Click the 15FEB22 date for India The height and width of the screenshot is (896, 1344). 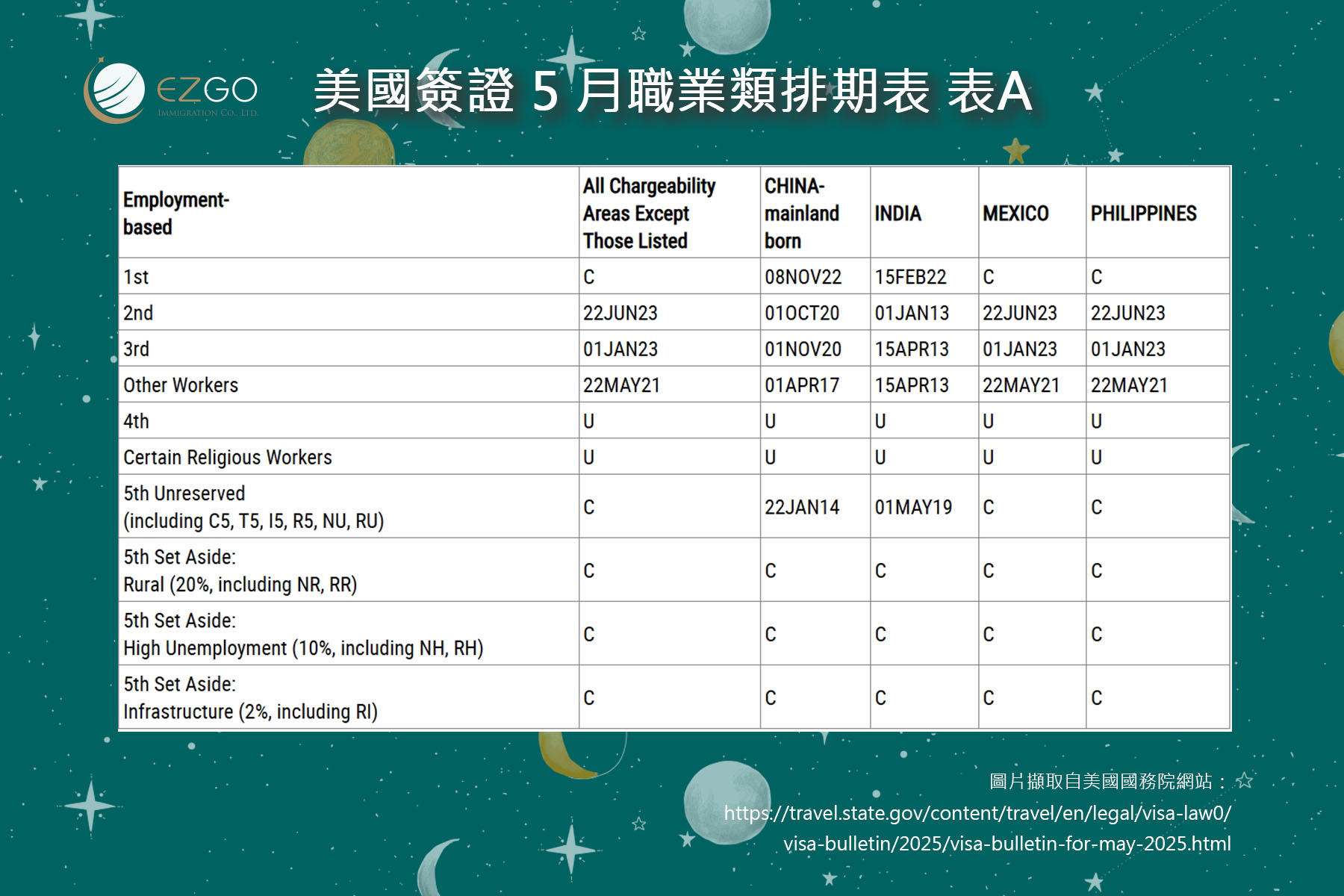(x=910, y=277)
